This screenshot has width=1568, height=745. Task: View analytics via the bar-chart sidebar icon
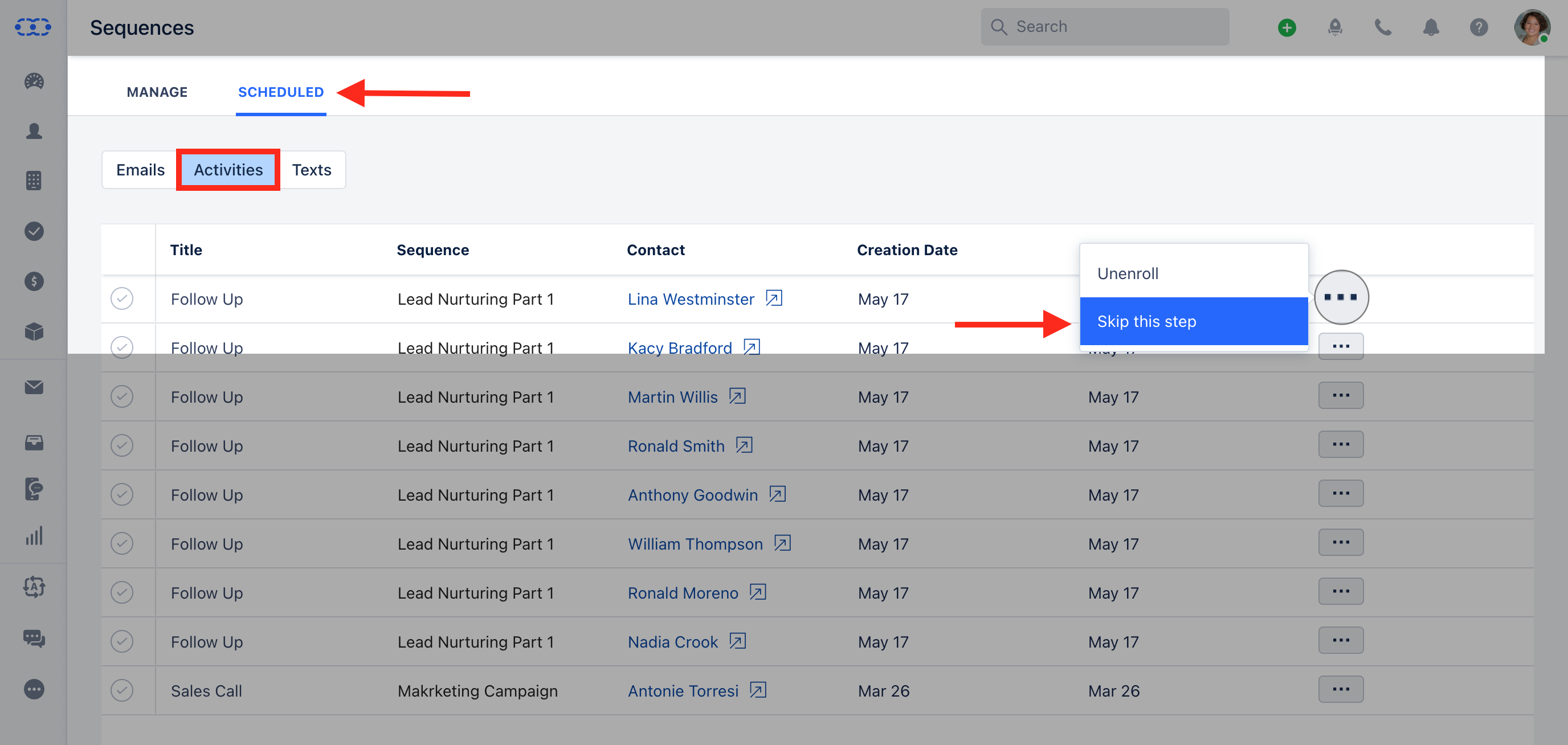point(34,536)
